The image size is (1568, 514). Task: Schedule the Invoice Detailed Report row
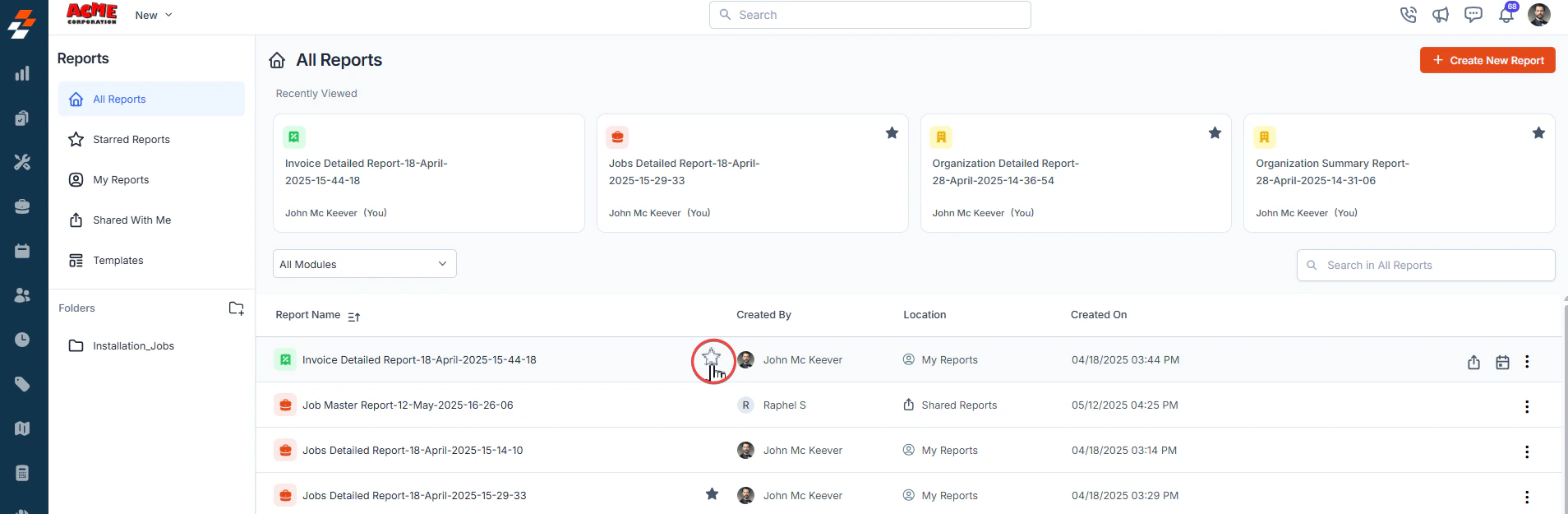point(1502,362)
